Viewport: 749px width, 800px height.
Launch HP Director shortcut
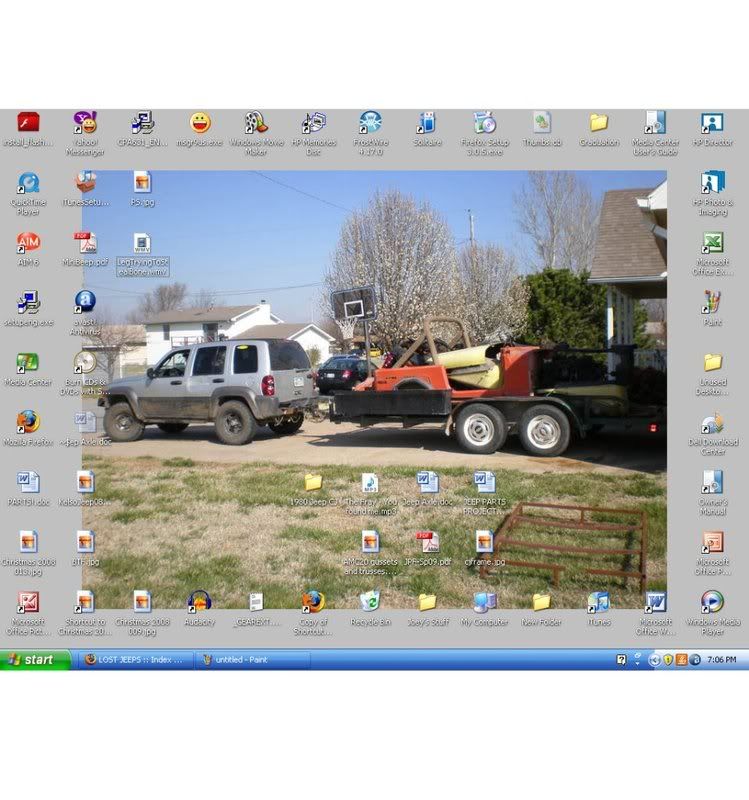[713, 123]
